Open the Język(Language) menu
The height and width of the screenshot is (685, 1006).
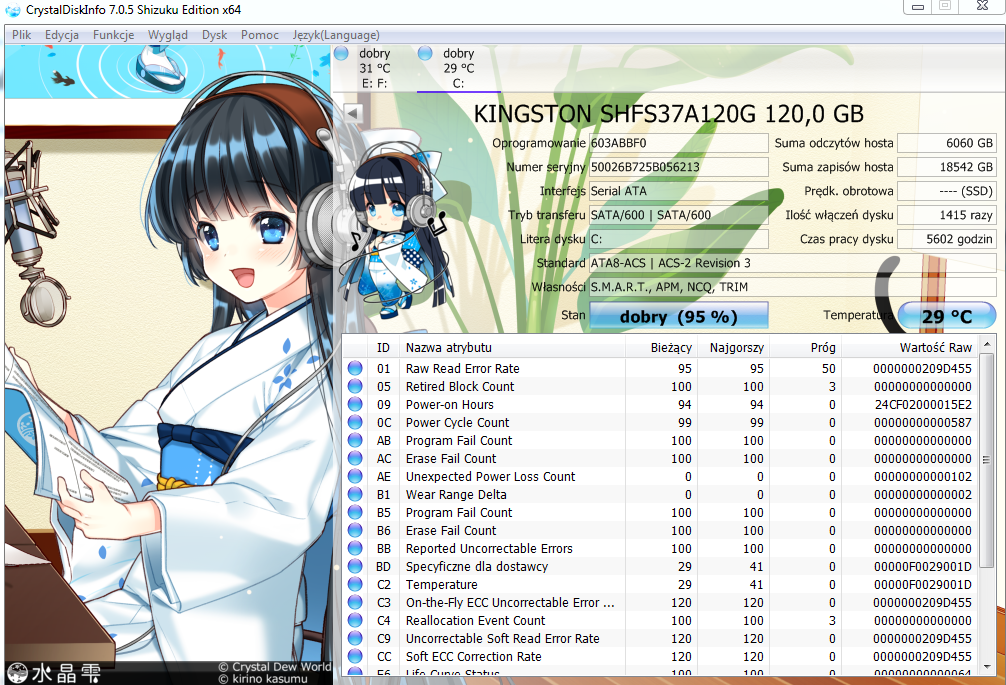[336, 35]
